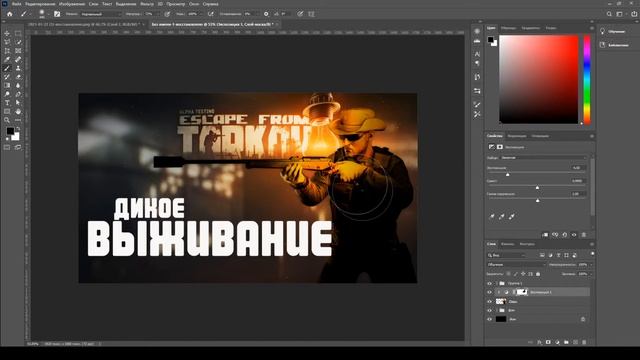Open the Изображение menu
This screenshot has height=360, width=640.
tap(72, 4)
